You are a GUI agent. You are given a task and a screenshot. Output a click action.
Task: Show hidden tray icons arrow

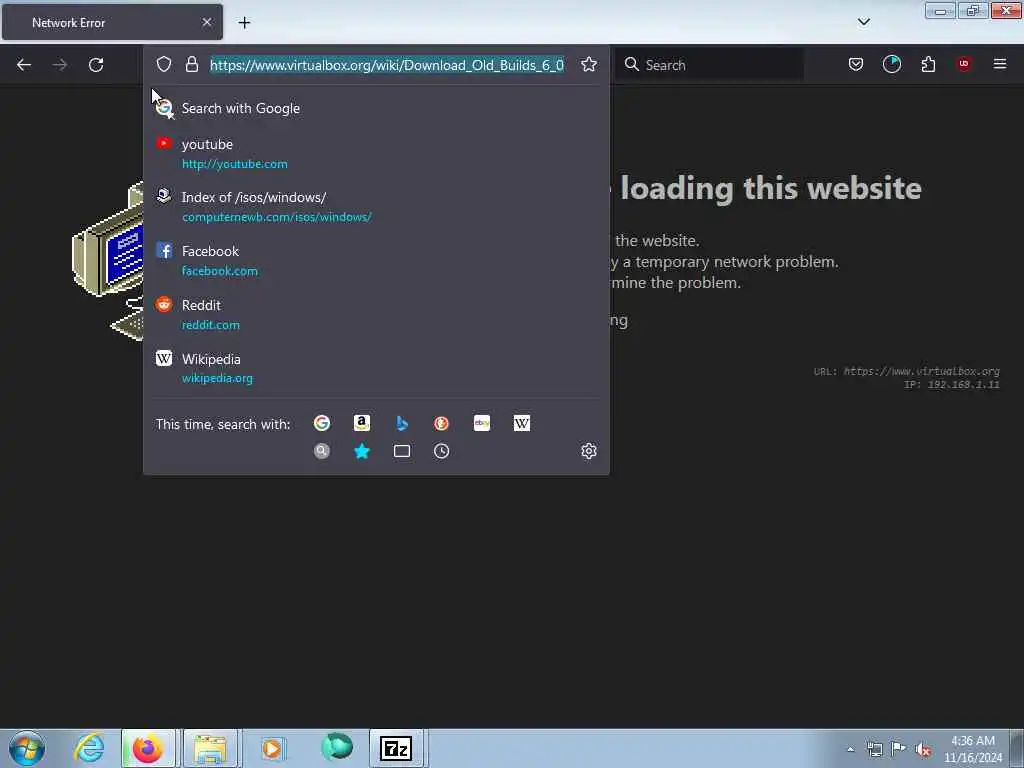pos(850,750)
